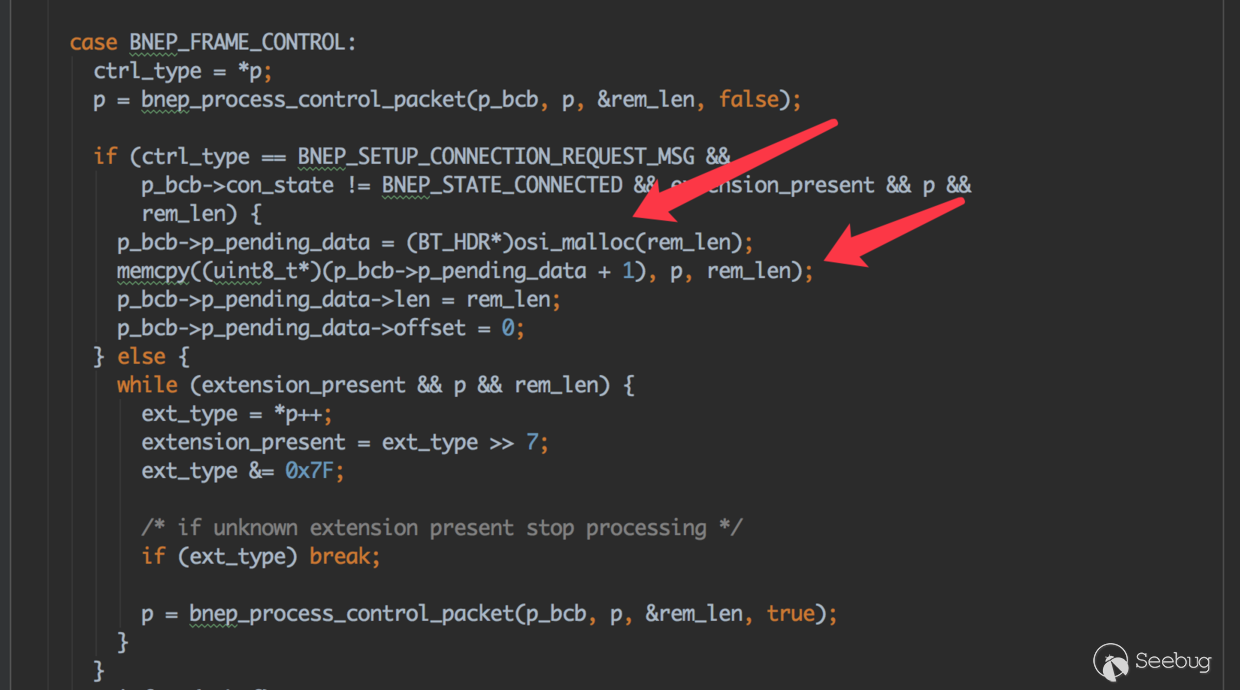Click the 'case' keyword
The image size is (1240, 690).
pos(94,42)
